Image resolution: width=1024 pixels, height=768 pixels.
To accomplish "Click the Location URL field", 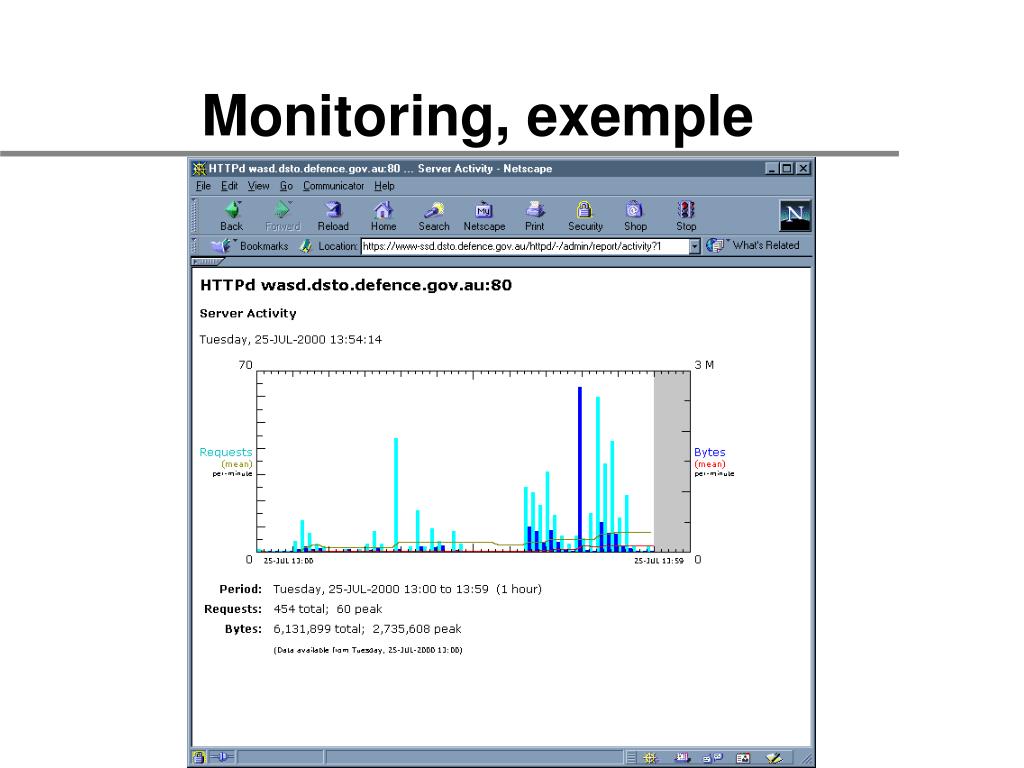I will click(x=525, y=246).
